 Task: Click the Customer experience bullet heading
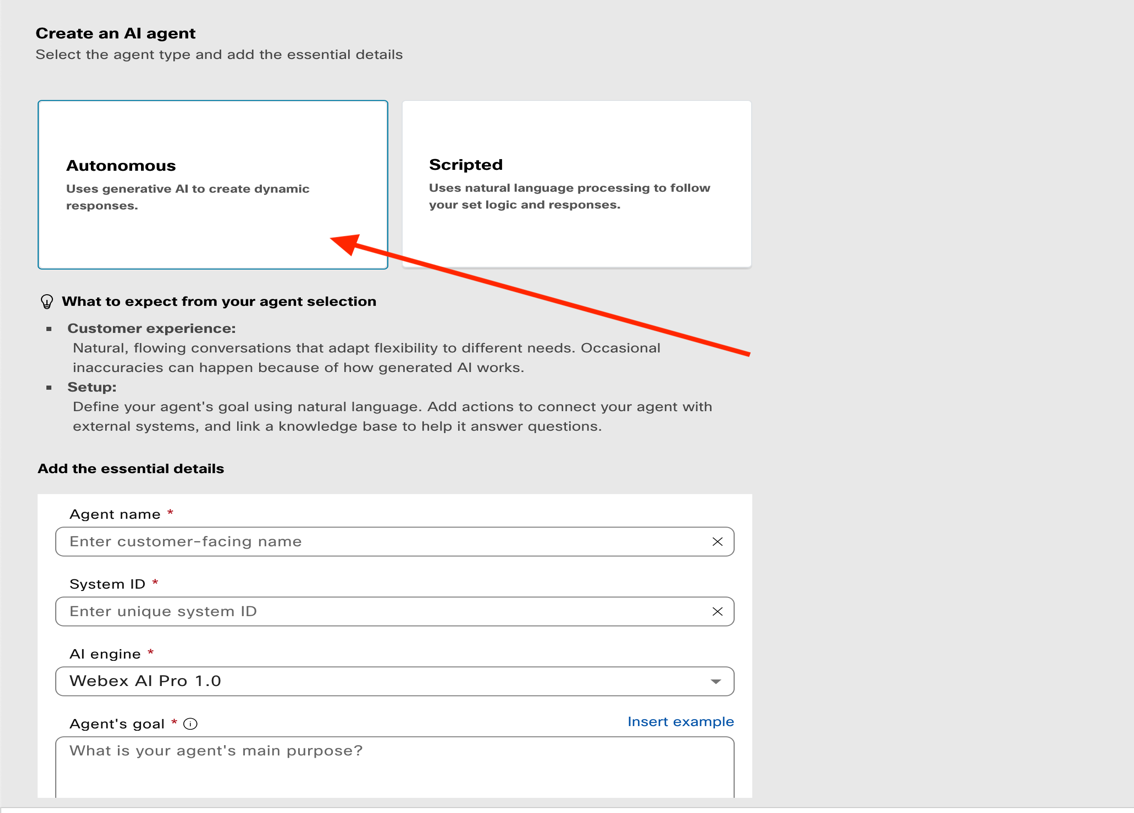(151, 328)
